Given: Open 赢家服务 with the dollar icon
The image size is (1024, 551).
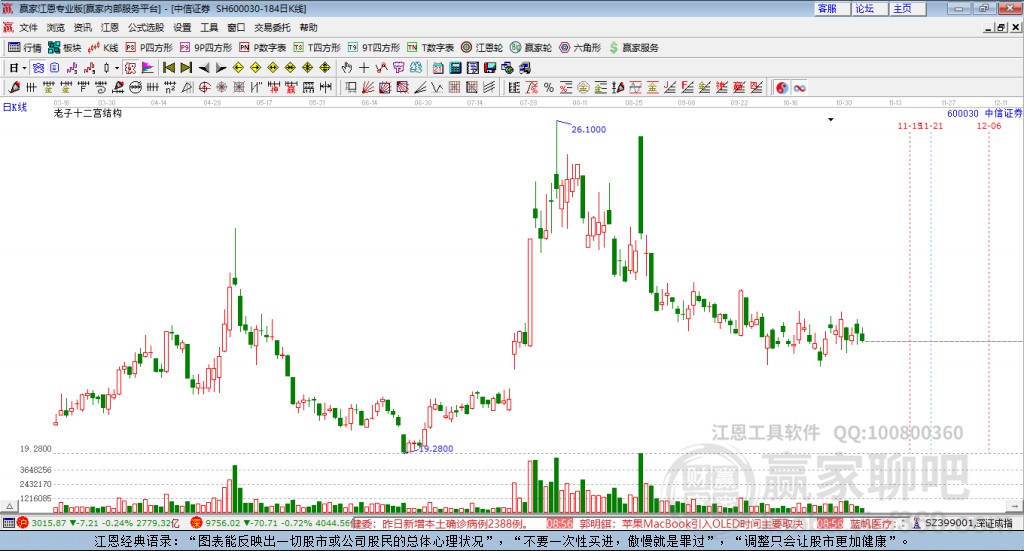Looking at the screenshot, I should pos(633,48).
